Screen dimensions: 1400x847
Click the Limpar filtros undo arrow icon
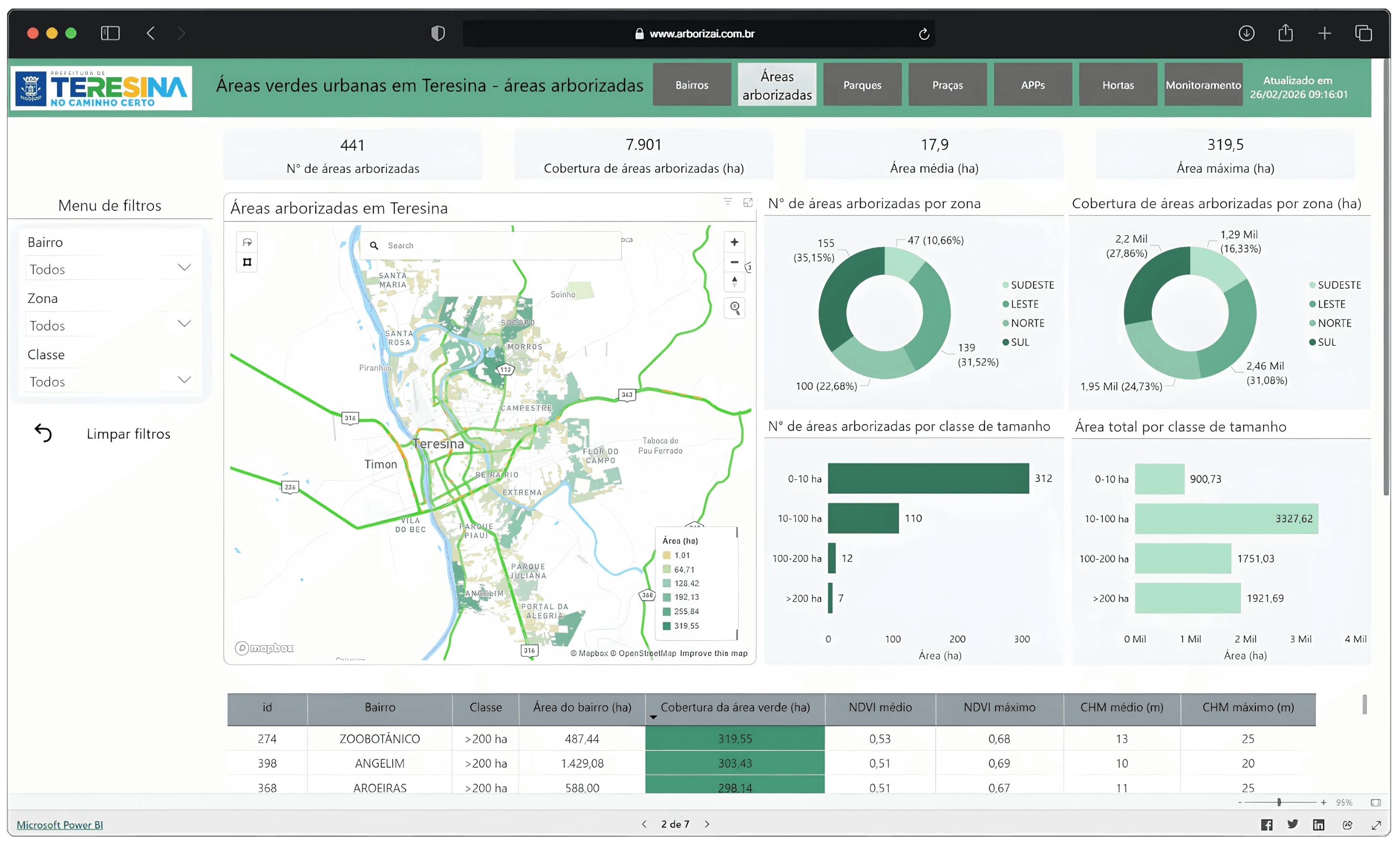43,433
